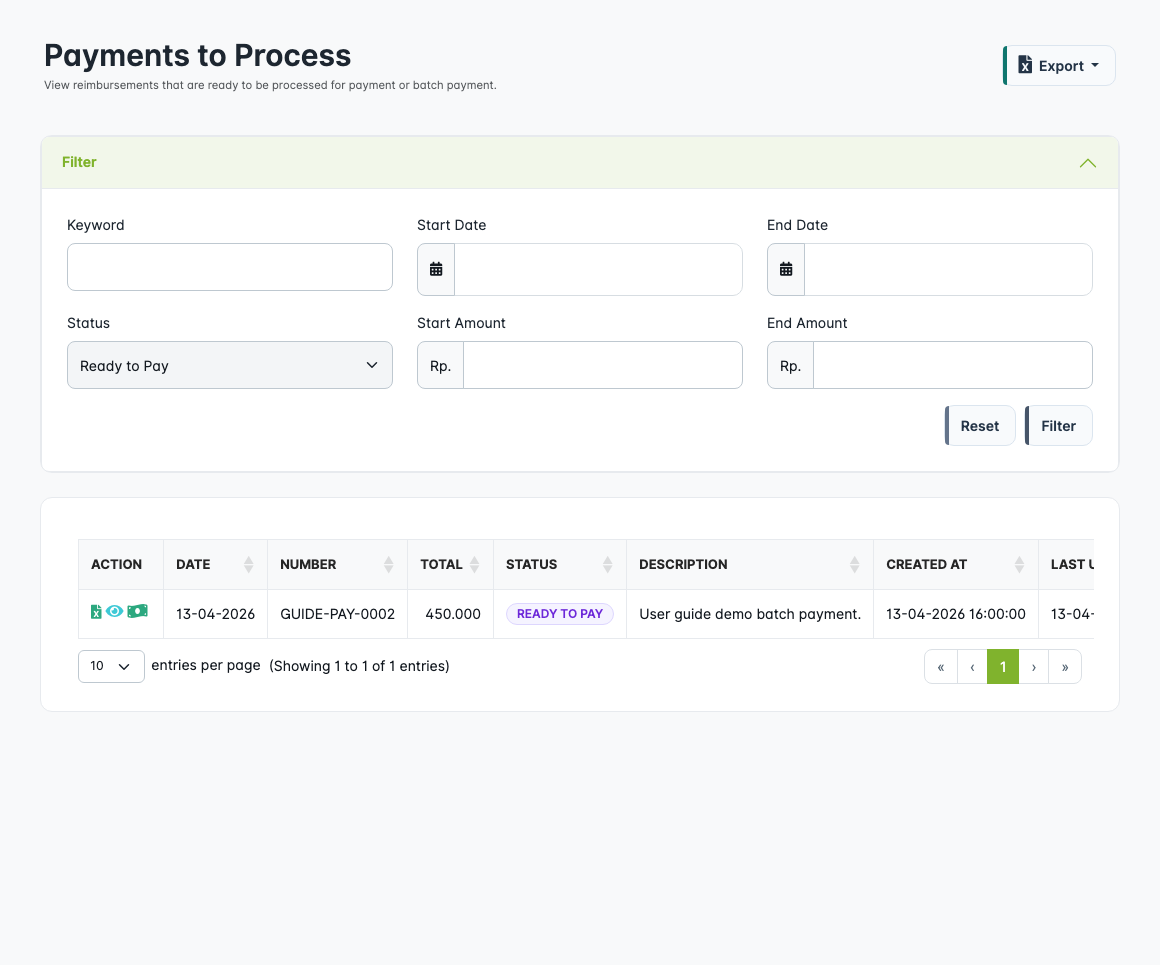Jump to the last page with double-arrow control

[1065, 666]
